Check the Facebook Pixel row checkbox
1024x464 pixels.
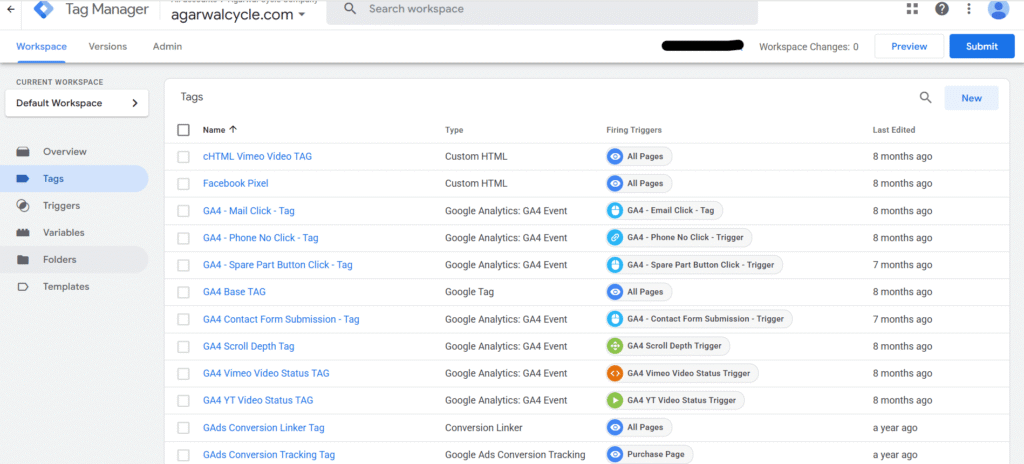click(184, 184)
